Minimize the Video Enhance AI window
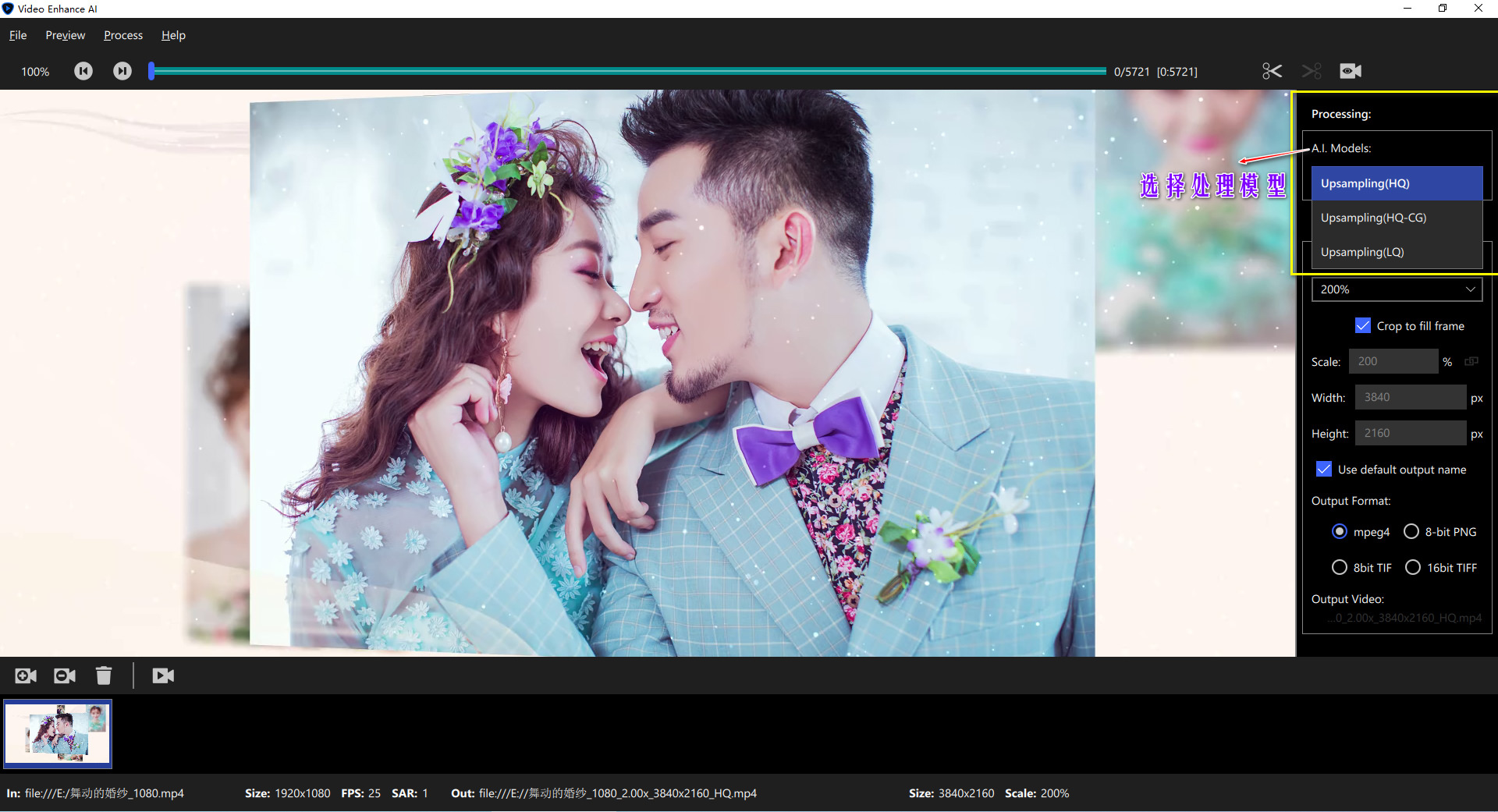The image size is (1498, 812). pyautogui.click(x=1407, y=9)
